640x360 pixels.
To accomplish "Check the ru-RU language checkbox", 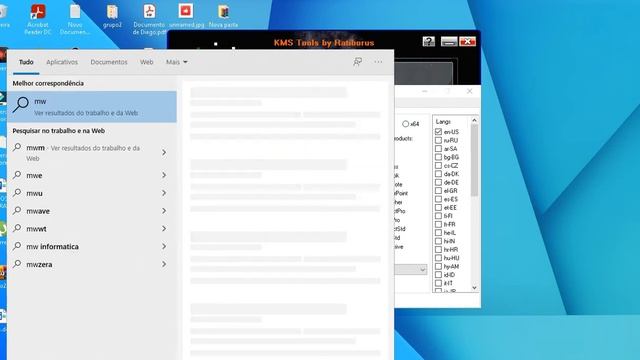I will coord(438,140).
